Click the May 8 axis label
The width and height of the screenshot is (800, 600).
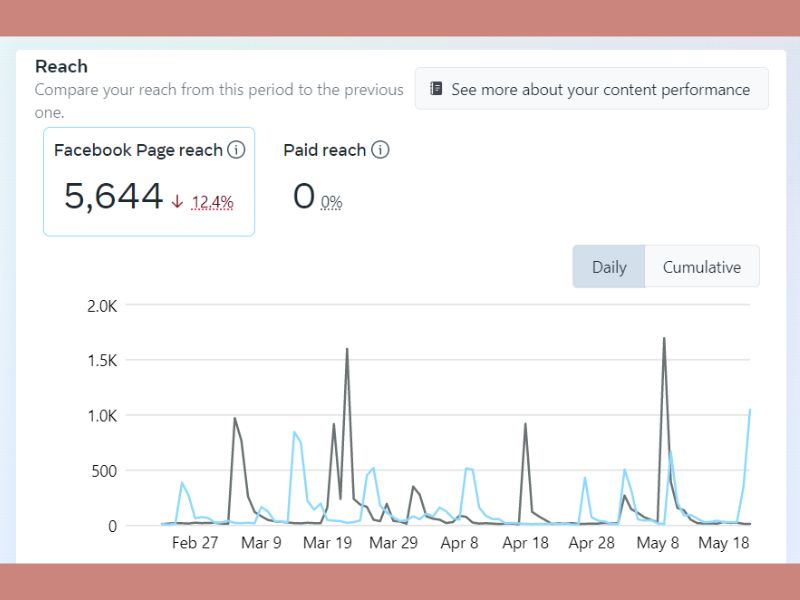click(x=658, y=542)
